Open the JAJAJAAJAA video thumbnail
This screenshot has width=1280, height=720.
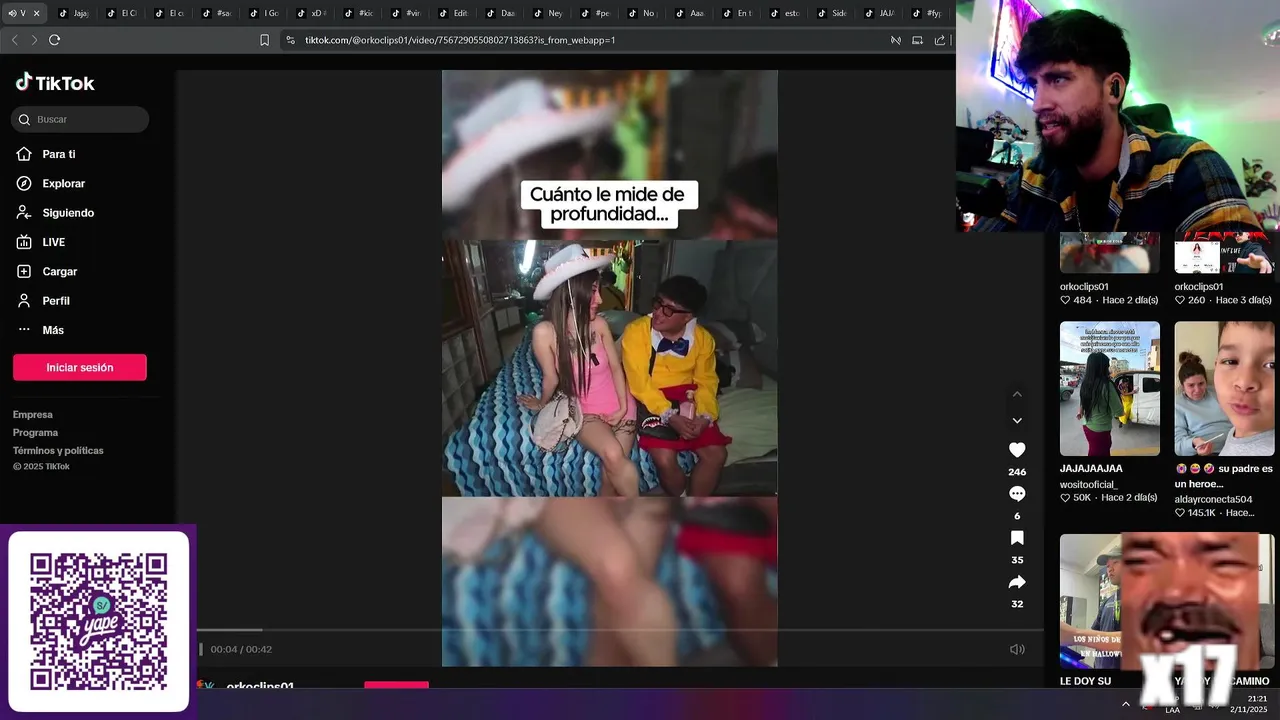click(x=1110, y=388)
